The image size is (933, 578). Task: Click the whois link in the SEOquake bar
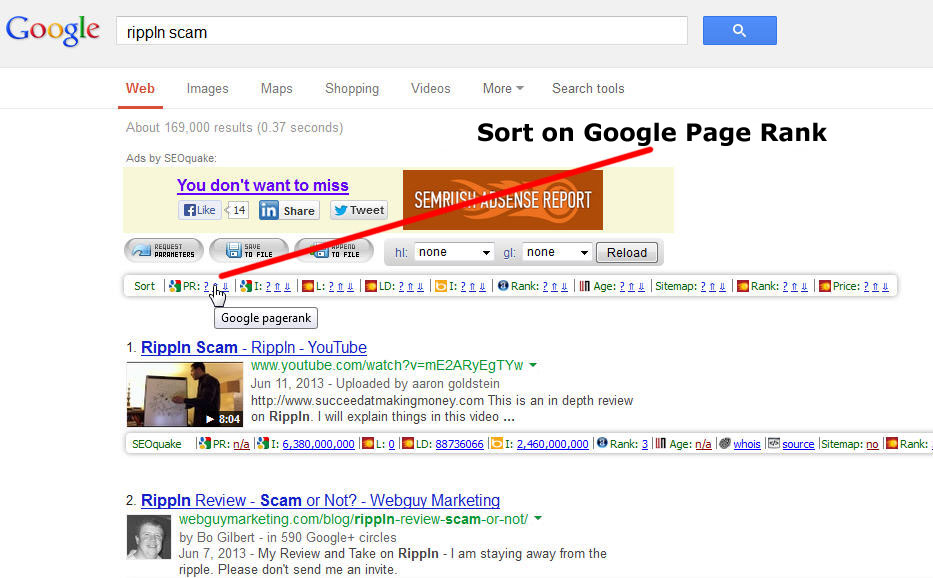[x=747, y=444]
